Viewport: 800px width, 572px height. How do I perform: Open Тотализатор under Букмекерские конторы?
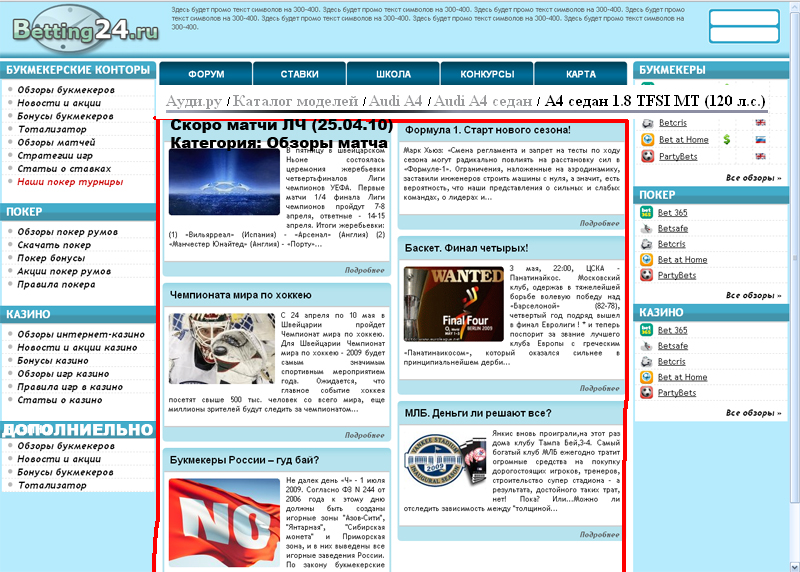click(52, 129)
